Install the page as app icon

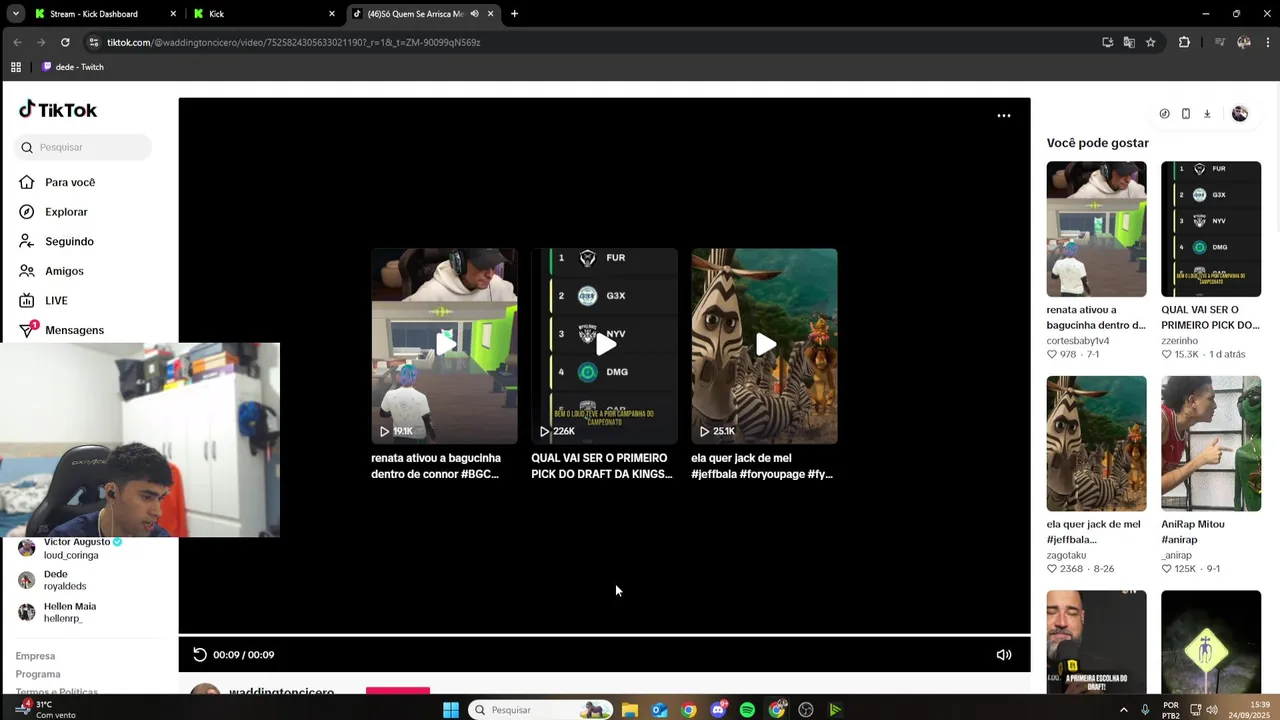[x=1107, y=42]
